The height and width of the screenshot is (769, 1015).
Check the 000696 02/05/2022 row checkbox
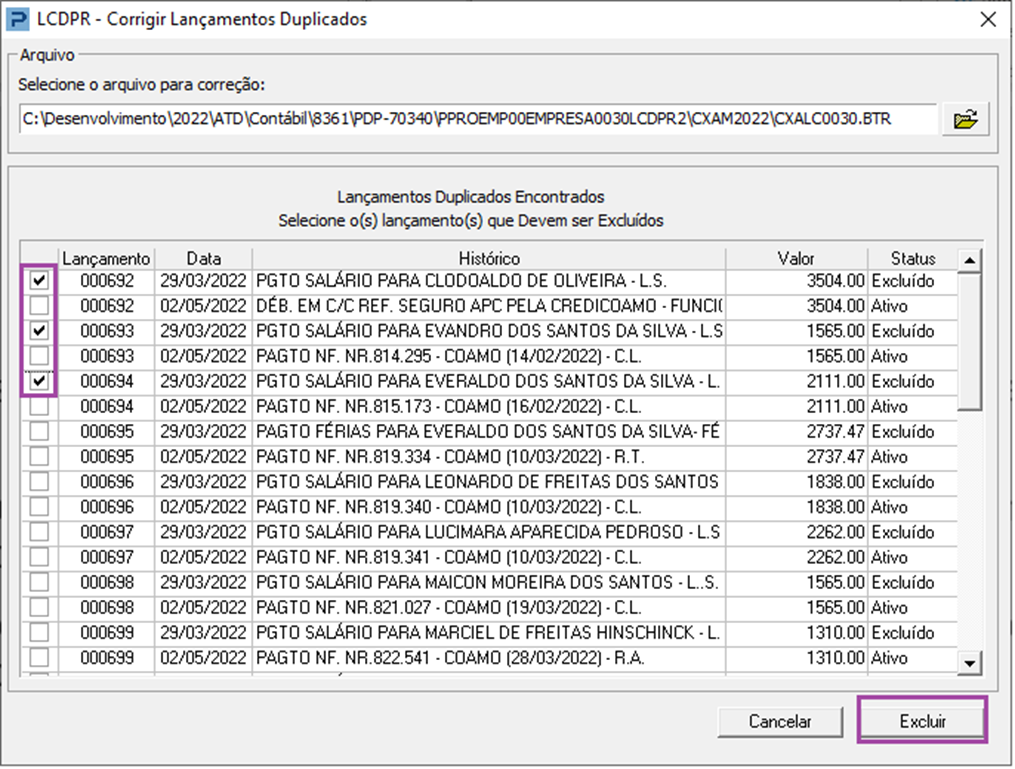[x=39, y=507]
